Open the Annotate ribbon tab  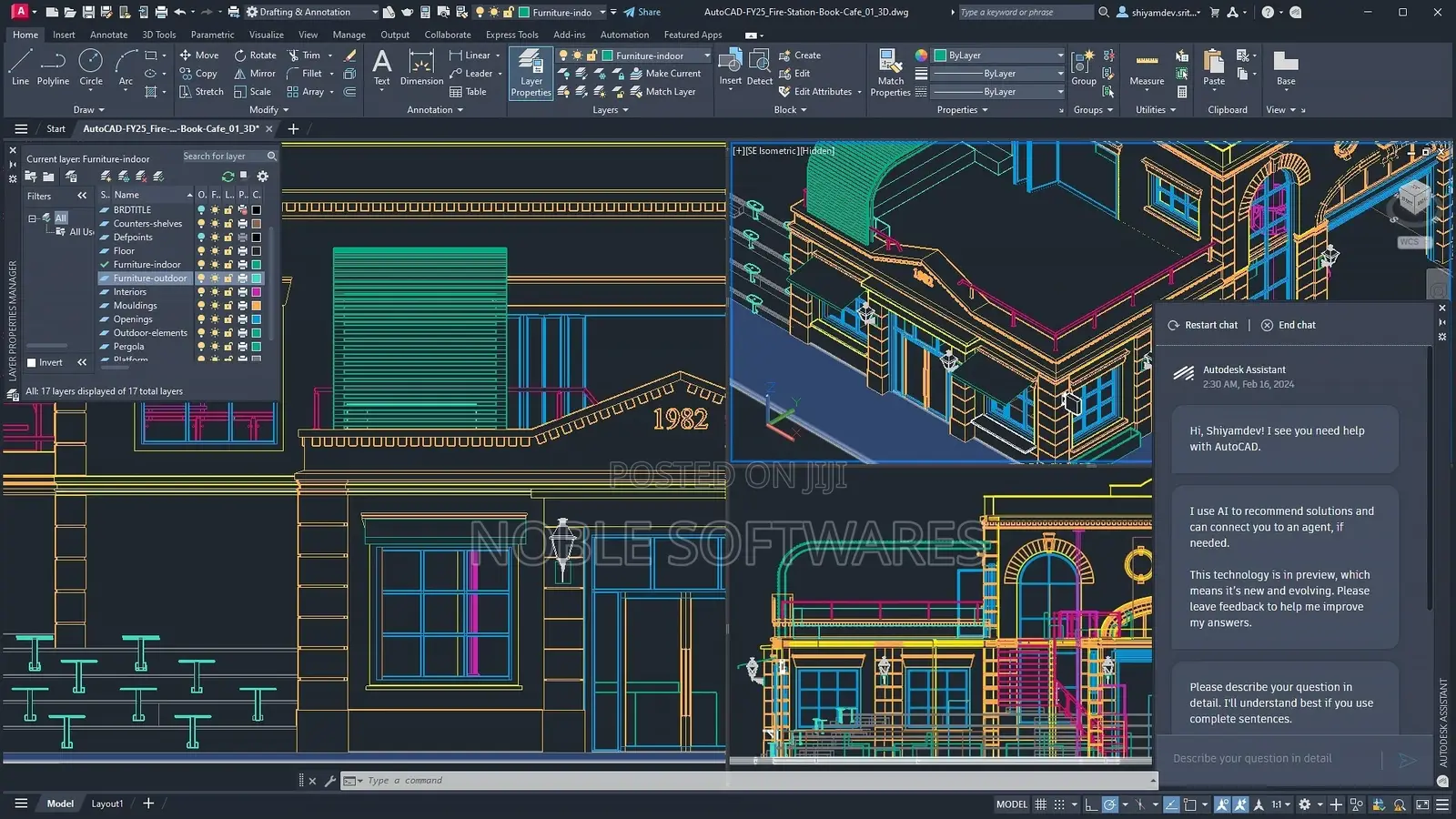[x=108, y=35]
